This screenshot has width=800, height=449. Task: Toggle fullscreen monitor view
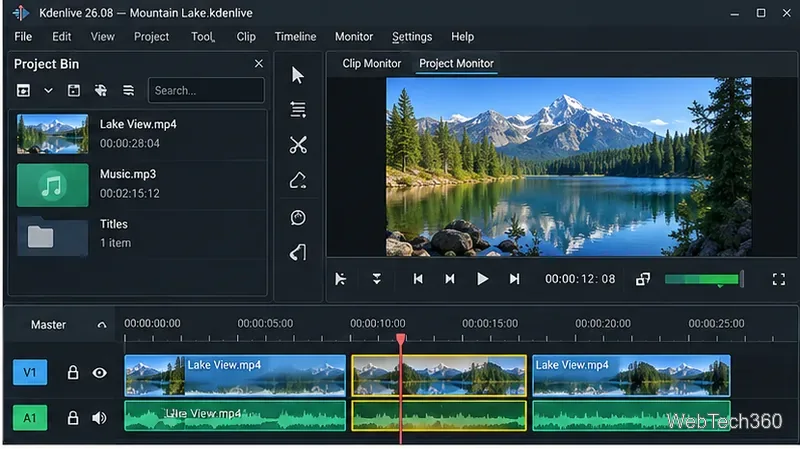pos(779,279)
